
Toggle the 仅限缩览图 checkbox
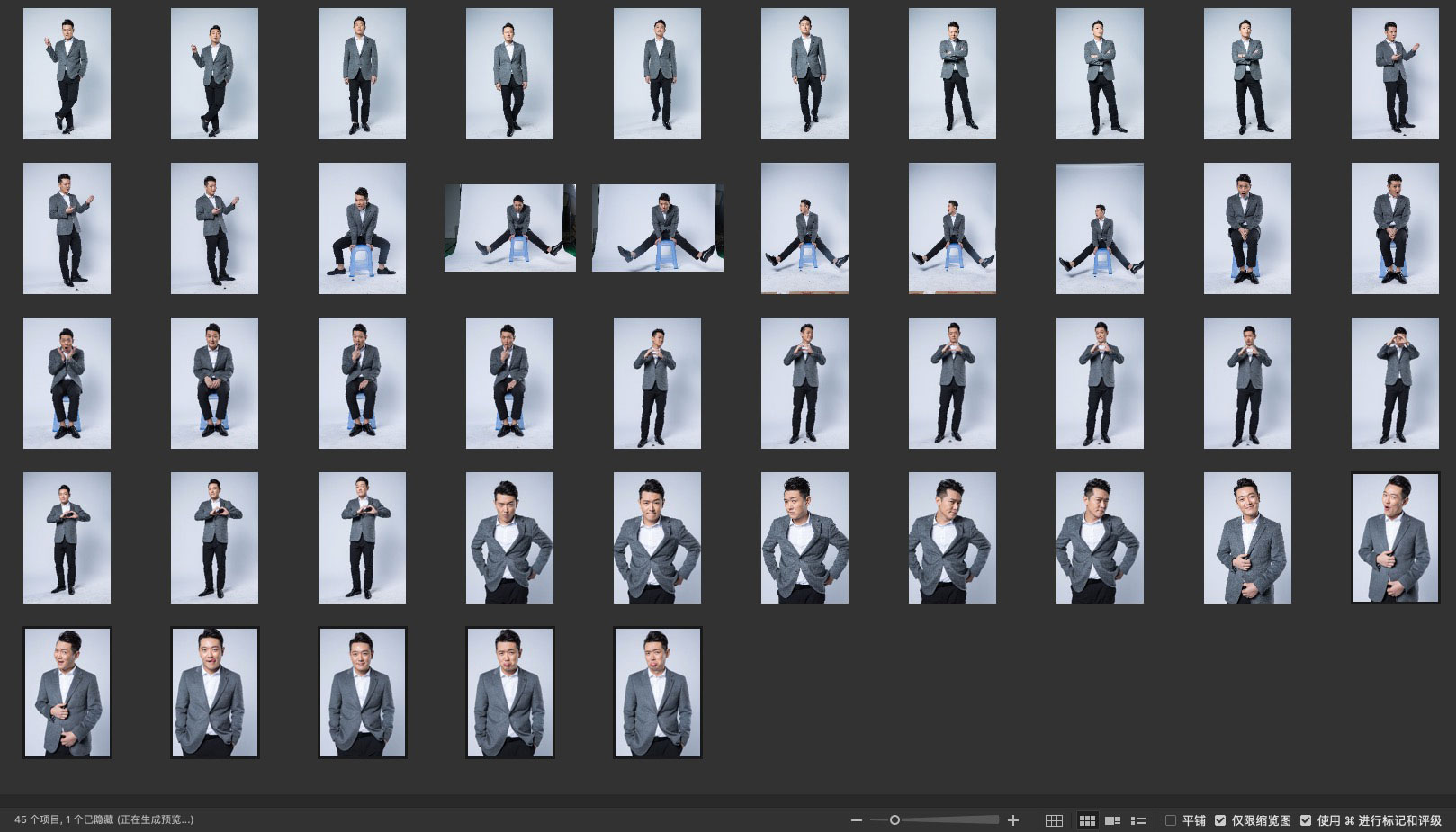pyautogui.click(x=1220, y=820)
